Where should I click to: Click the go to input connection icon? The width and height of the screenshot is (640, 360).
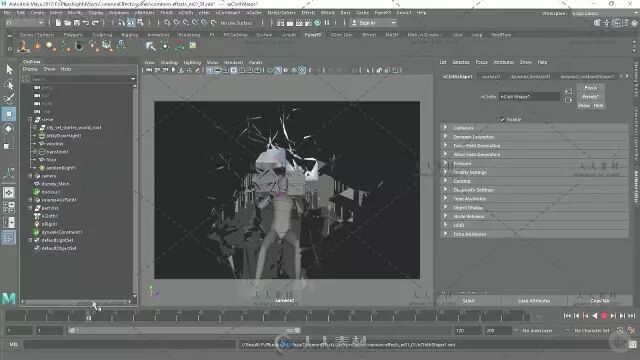568,91
